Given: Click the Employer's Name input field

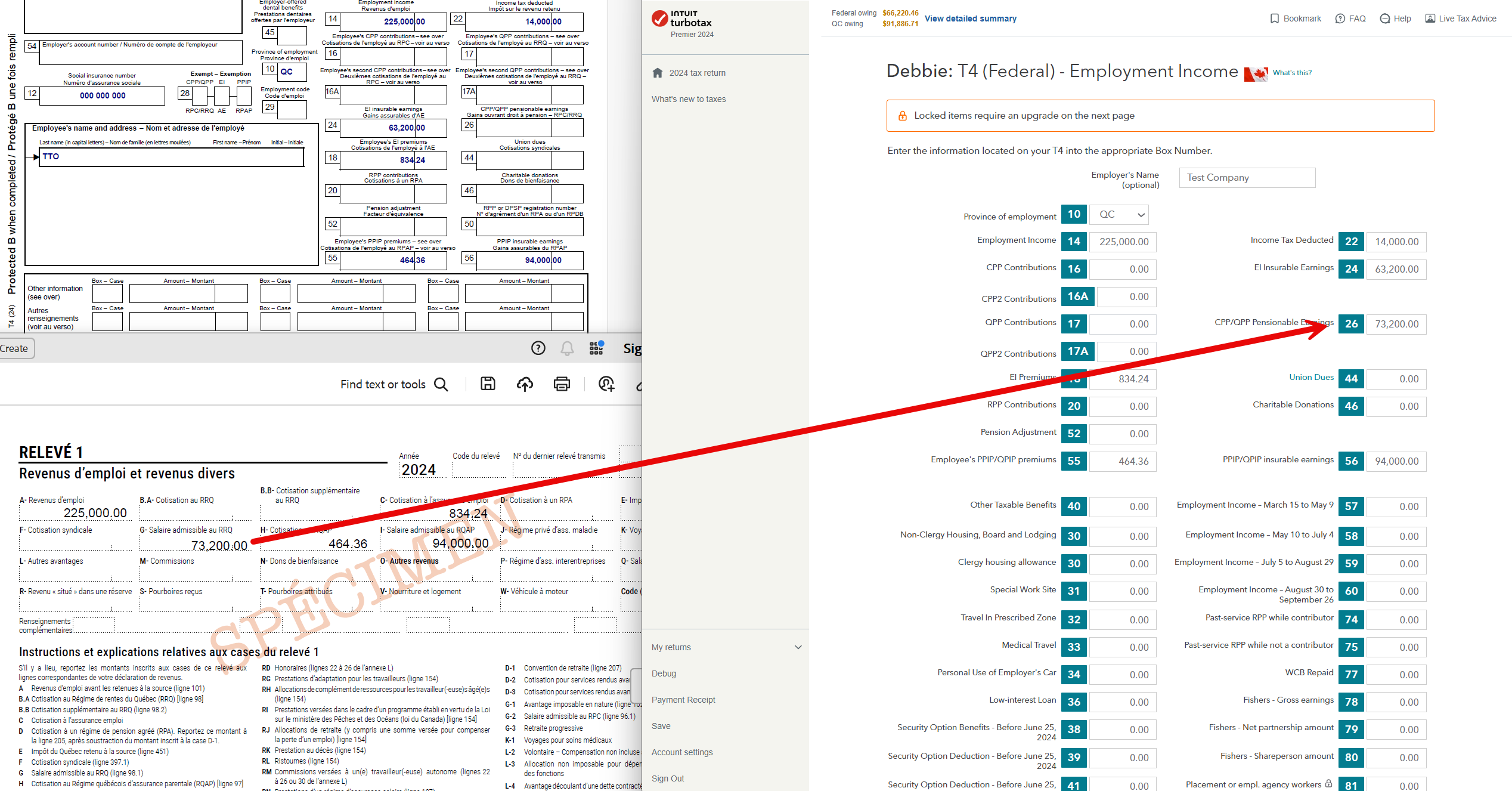Looking at the screenshot, I should coord(1247,178).
